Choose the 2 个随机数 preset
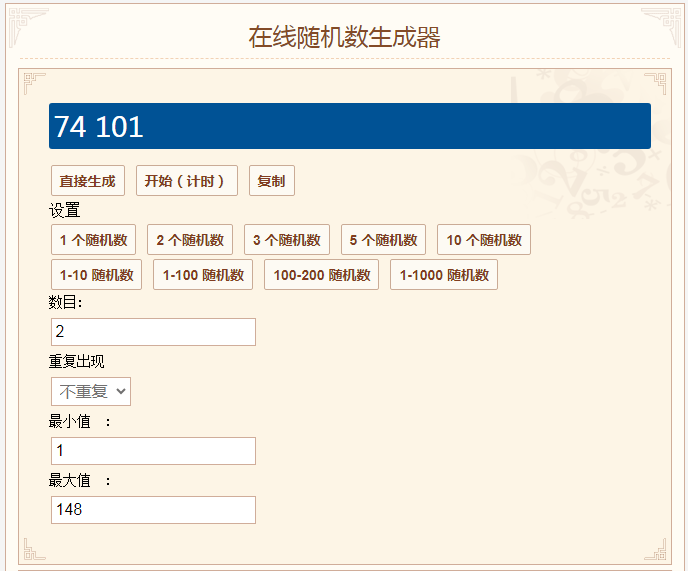The width and height of the screenshot is (688, 571). coord(190,240)
